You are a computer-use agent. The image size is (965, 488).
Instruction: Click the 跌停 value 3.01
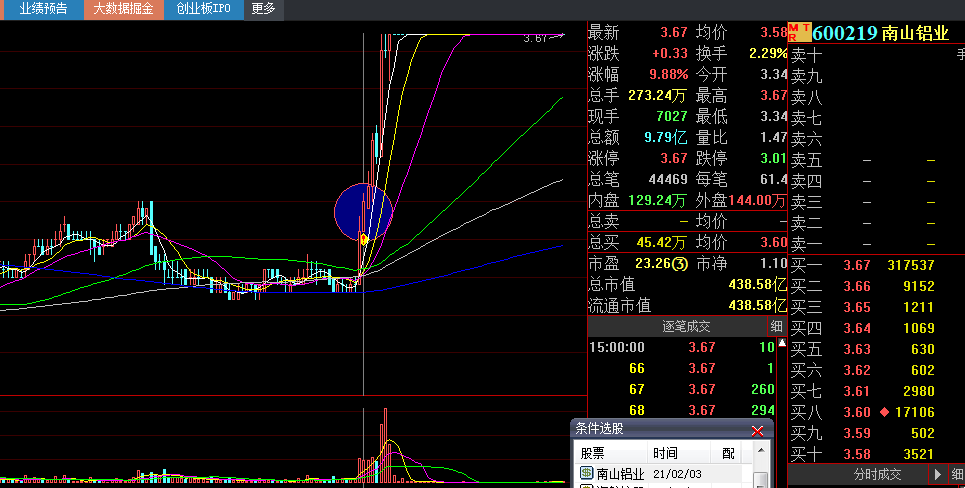point(774,158)
